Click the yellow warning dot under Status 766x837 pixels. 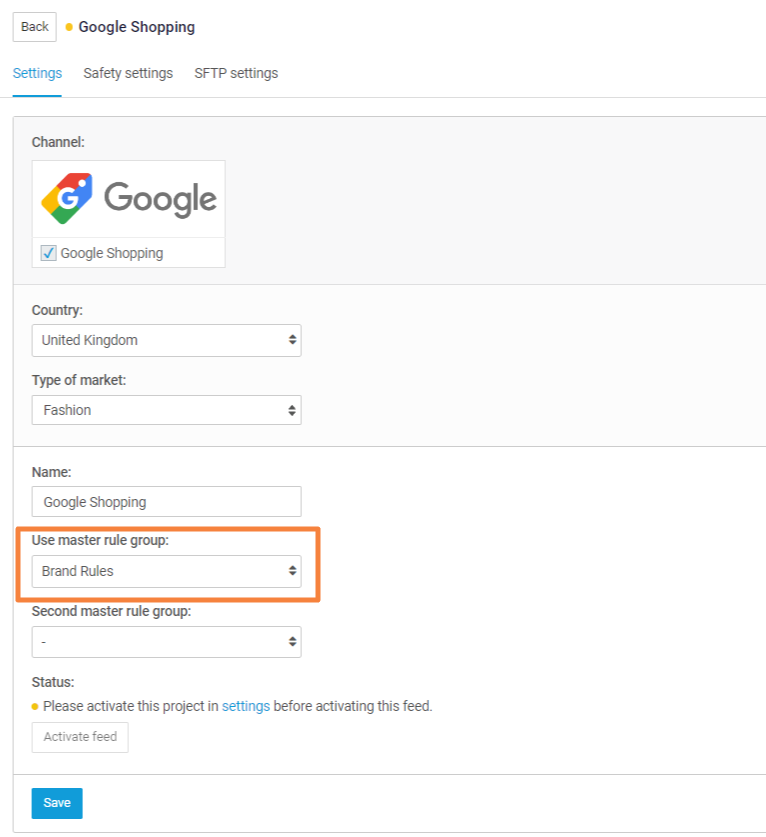click(x=35, y=706)
